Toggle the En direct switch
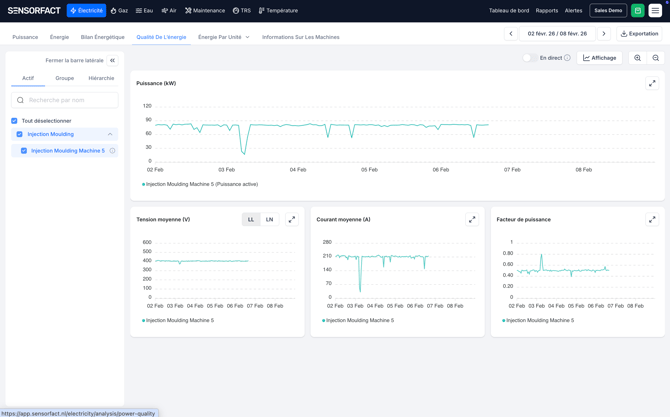The width and height of the screenshot is (670, 417). (x=529, y=58)
